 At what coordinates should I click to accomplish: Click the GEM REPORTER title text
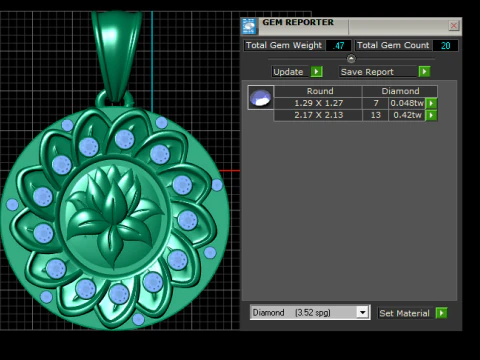tap(298, 23)
